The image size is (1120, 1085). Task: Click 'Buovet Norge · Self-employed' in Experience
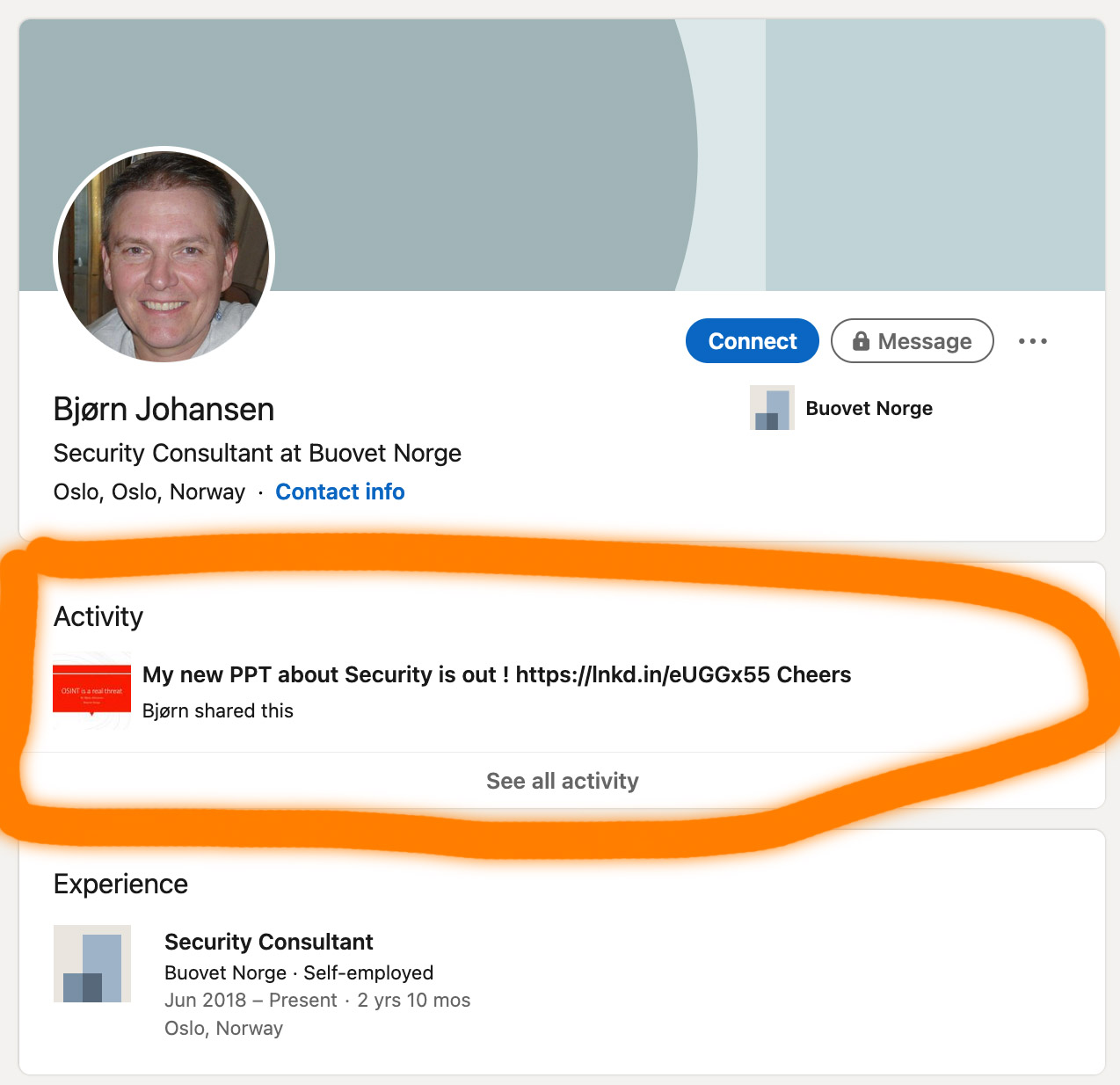pos(299,972)
